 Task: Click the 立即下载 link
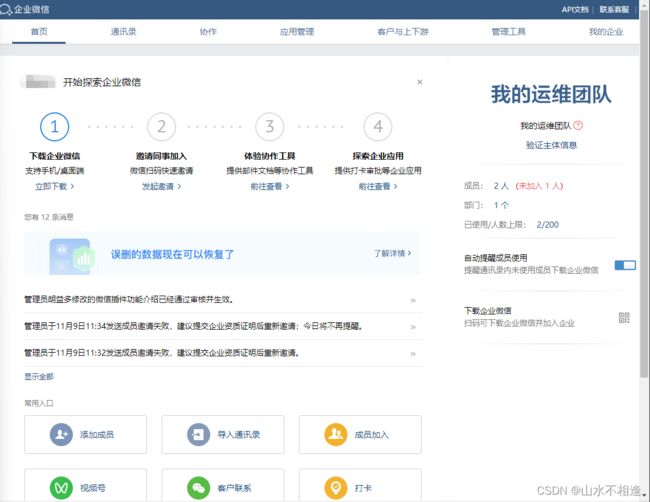pyautogui.click(x=55, y=187)
